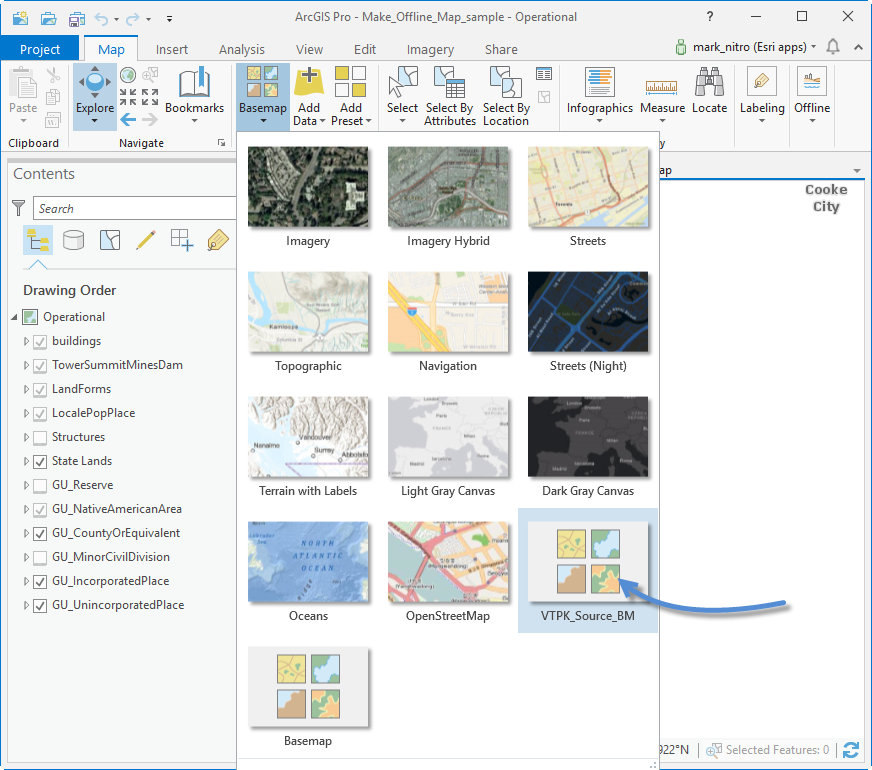Open the Basemap gallery button
Image resolution: width=872 pixels, height=770 pixels.
click(262, 96)
